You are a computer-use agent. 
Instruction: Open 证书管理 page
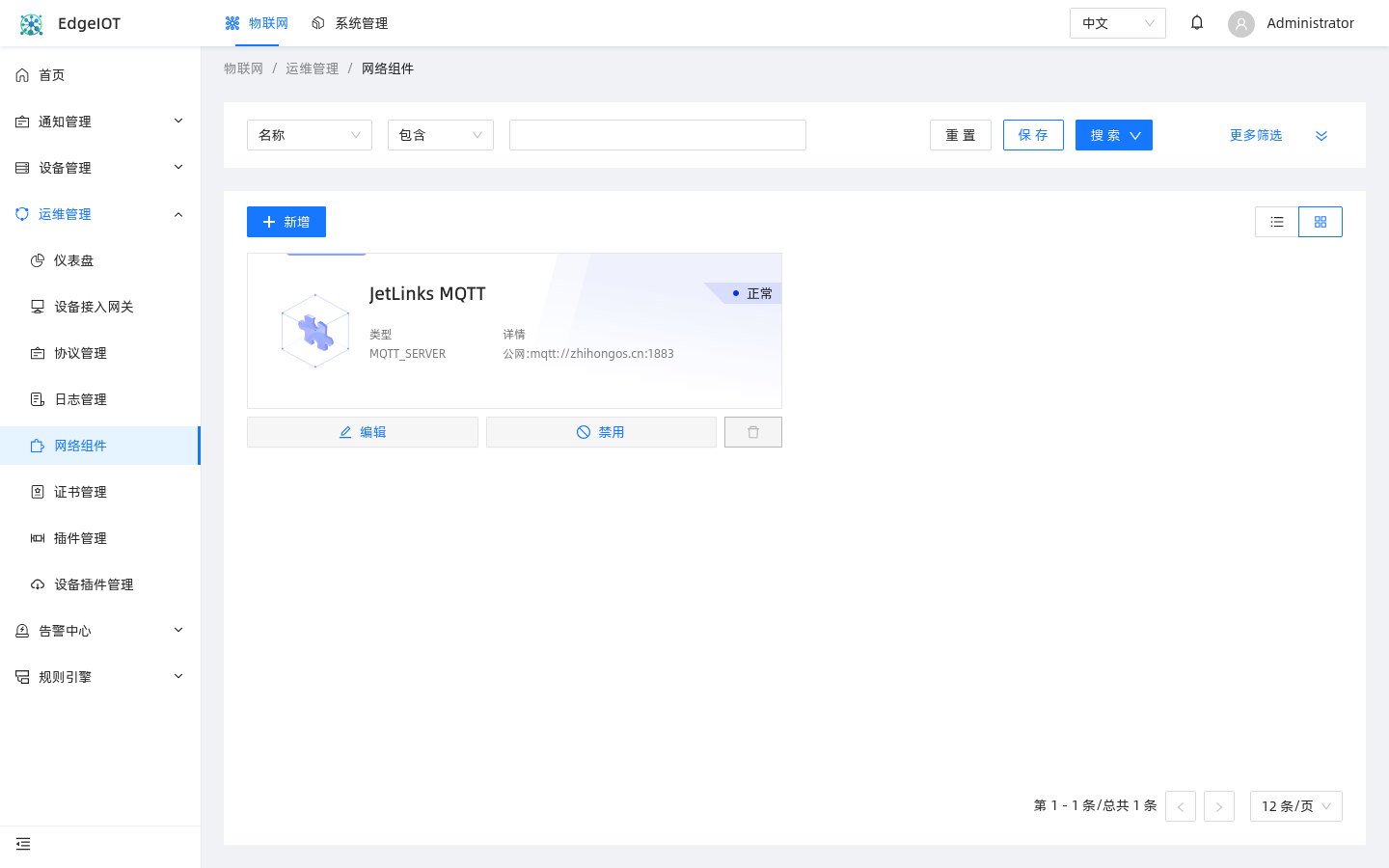[x=100, y=492]
